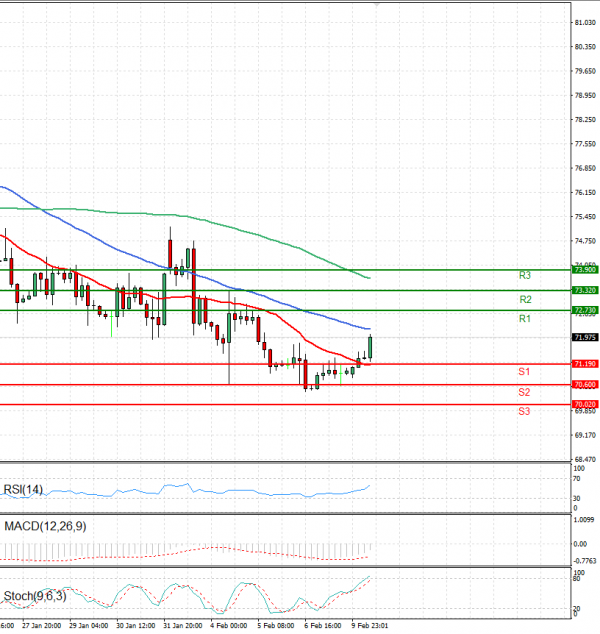Screen dimensions: 600x634
Task: Click the 78.250 price axis value
Action: 585,120
